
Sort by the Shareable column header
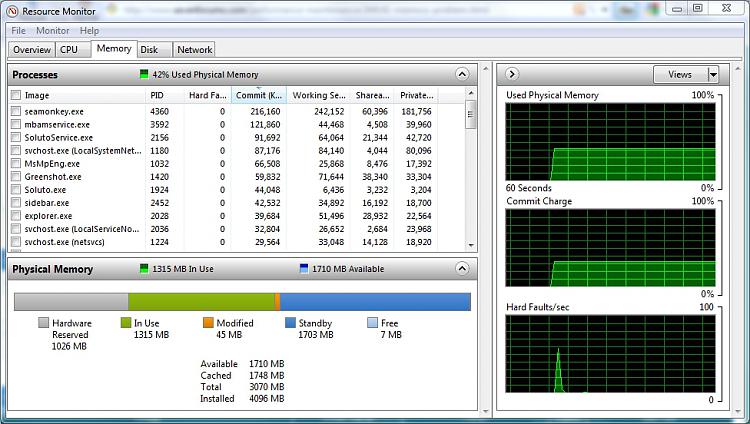point(372,95)
